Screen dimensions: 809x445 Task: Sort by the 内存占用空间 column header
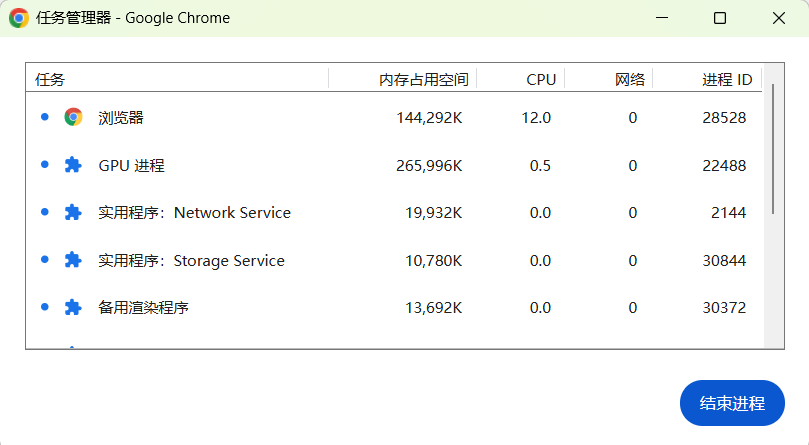point(424,79)
